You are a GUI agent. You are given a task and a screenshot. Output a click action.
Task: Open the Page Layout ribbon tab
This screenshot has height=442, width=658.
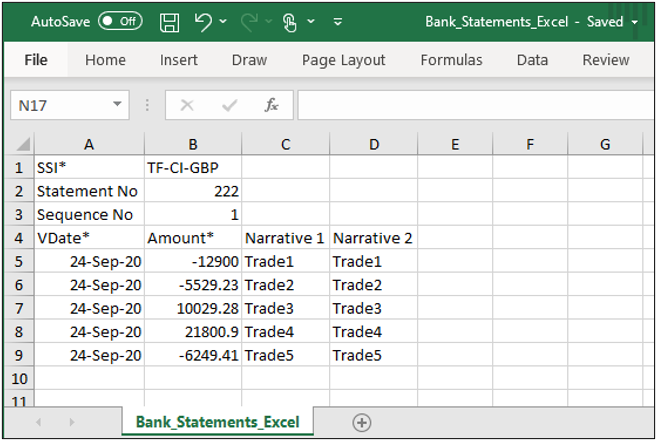click(343, 60)
